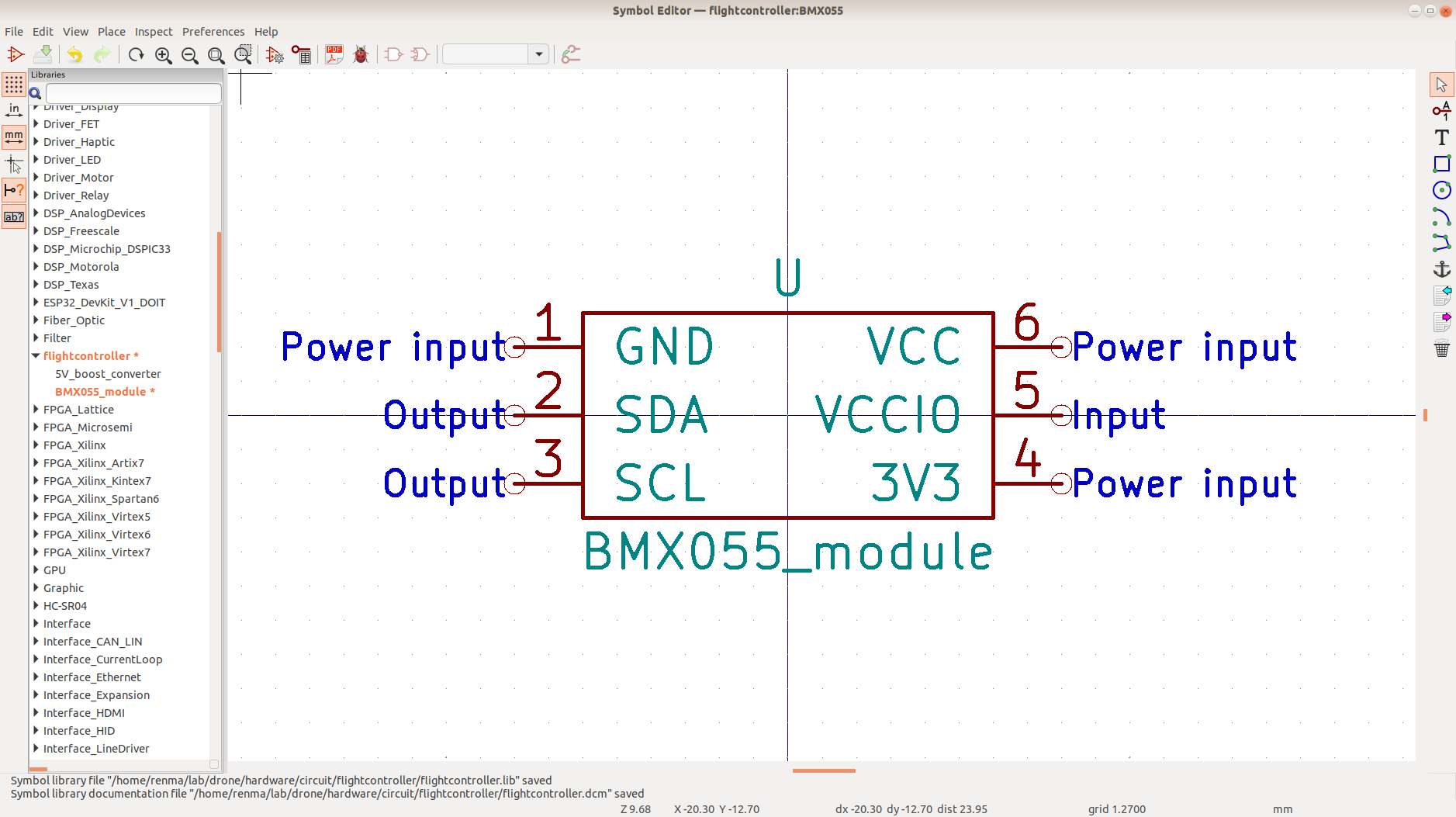Refresh the symbol view
Viewport: 1456px width, 817px height.
137,54
